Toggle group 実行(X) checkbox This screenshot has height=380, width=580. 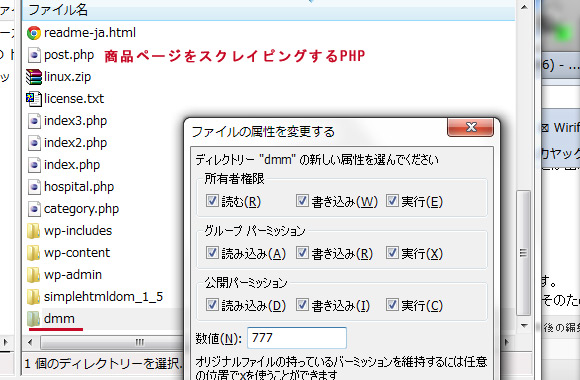click(x=392, y=253)
